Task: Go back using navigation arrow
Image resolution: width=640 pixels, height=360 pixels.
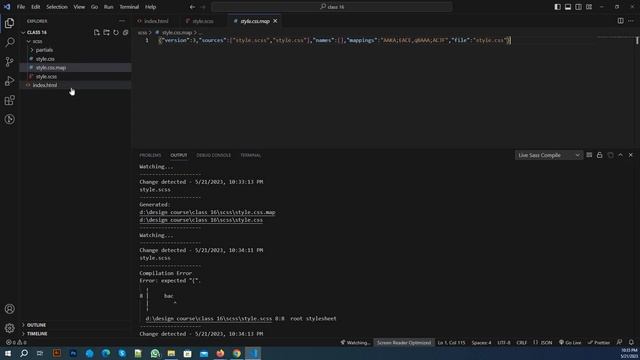Action: coord(192,7)
